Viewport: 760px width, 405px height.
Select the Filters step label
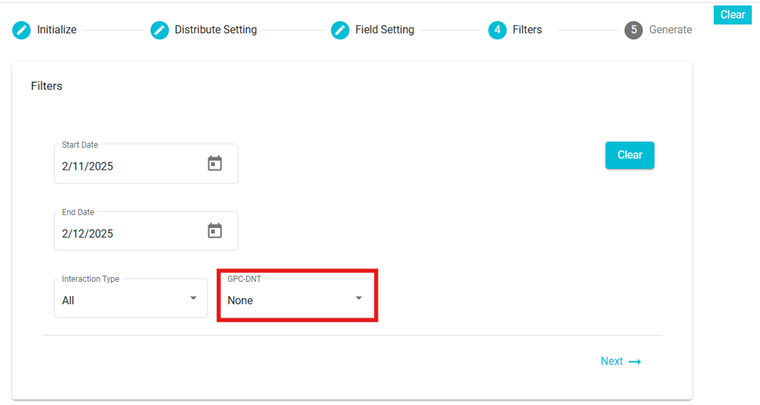tap(527, 30)
